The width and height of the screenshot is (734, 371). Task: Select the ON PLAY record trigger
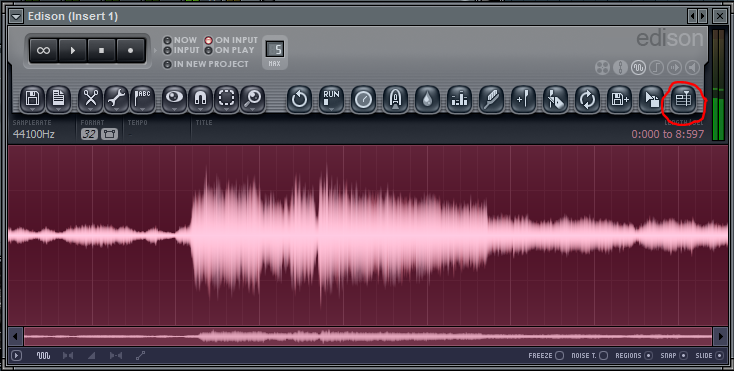pos(208,50)
